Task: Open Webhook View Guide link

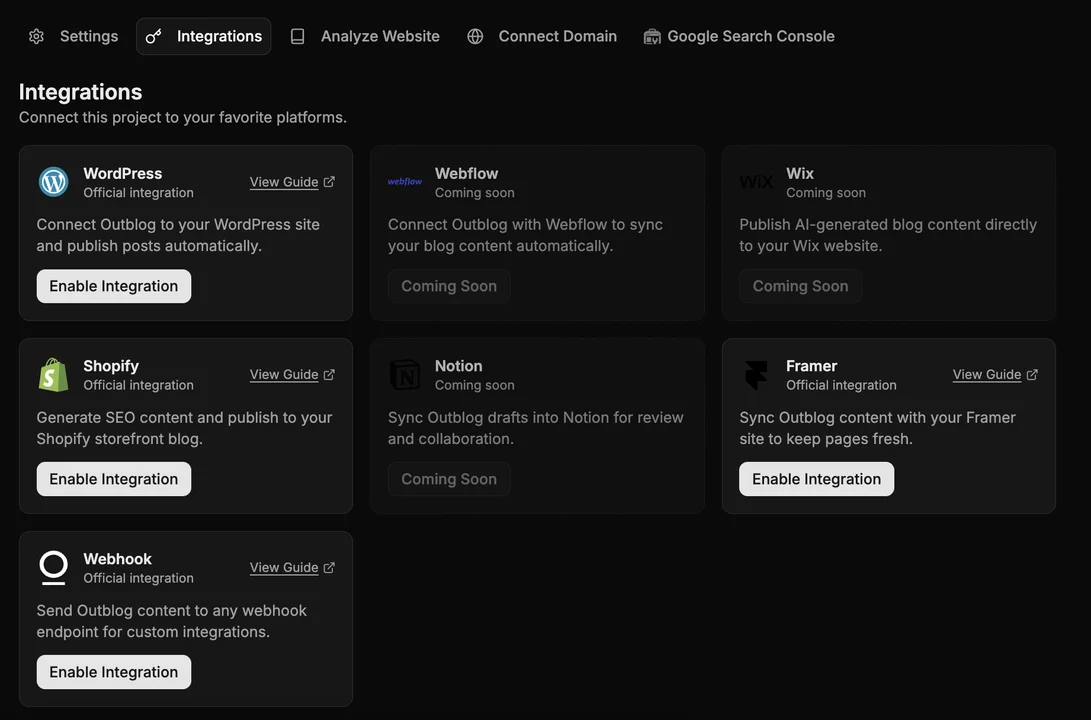Action: point(284,568)
